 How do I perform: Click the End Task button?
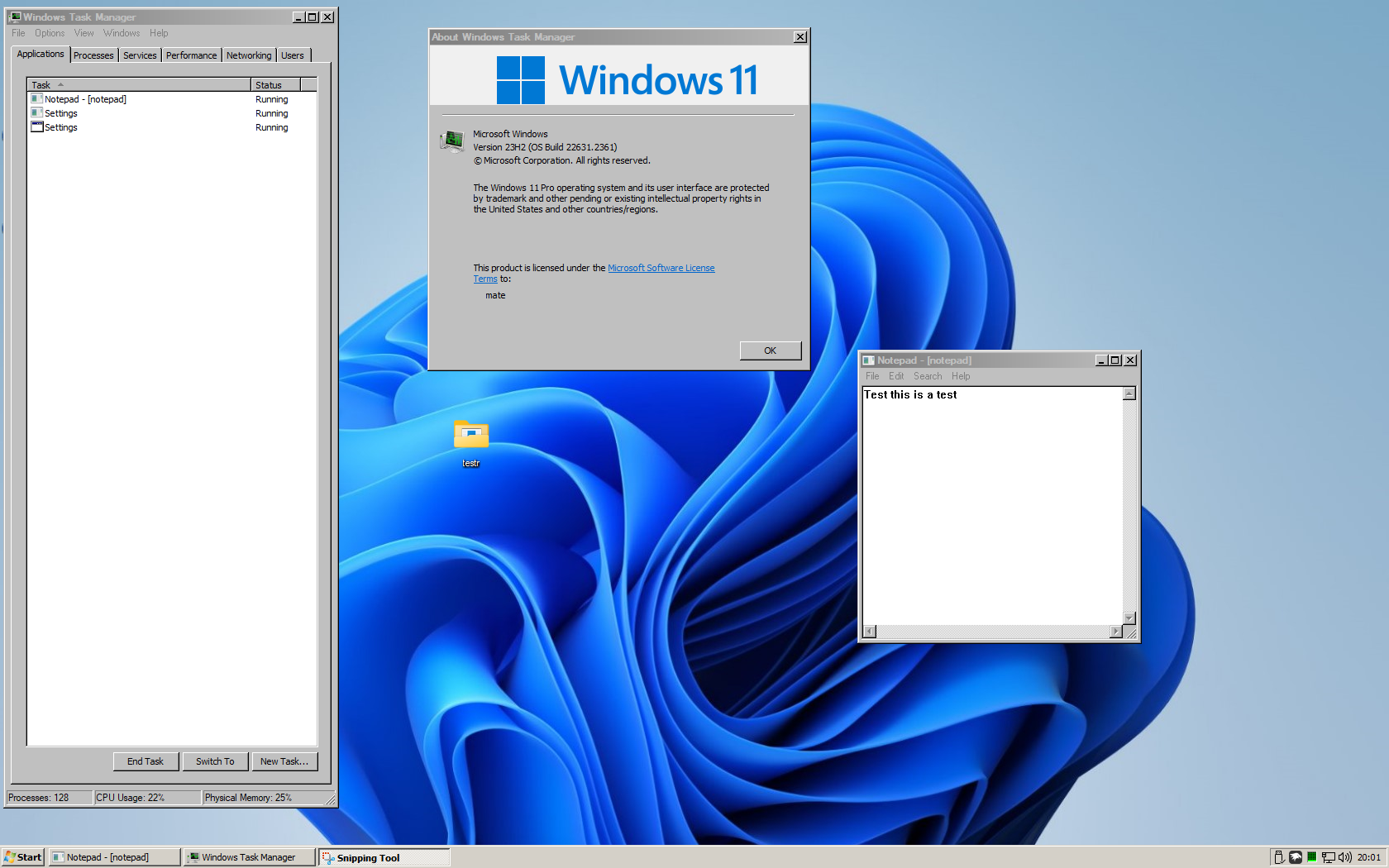tap(146, 761)
